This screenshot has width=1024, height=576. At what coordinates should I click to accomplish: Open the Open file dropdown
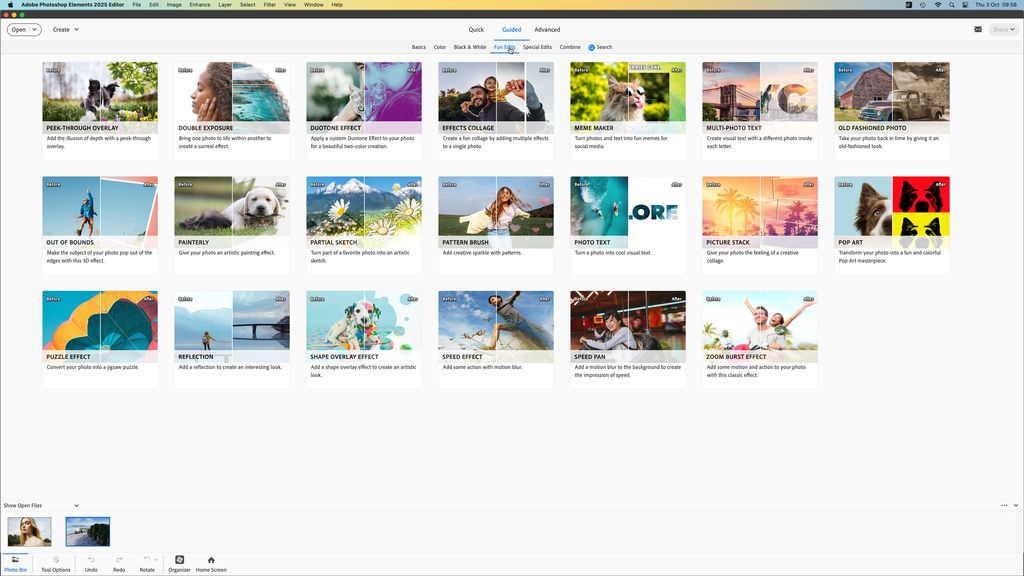[22, 29]
